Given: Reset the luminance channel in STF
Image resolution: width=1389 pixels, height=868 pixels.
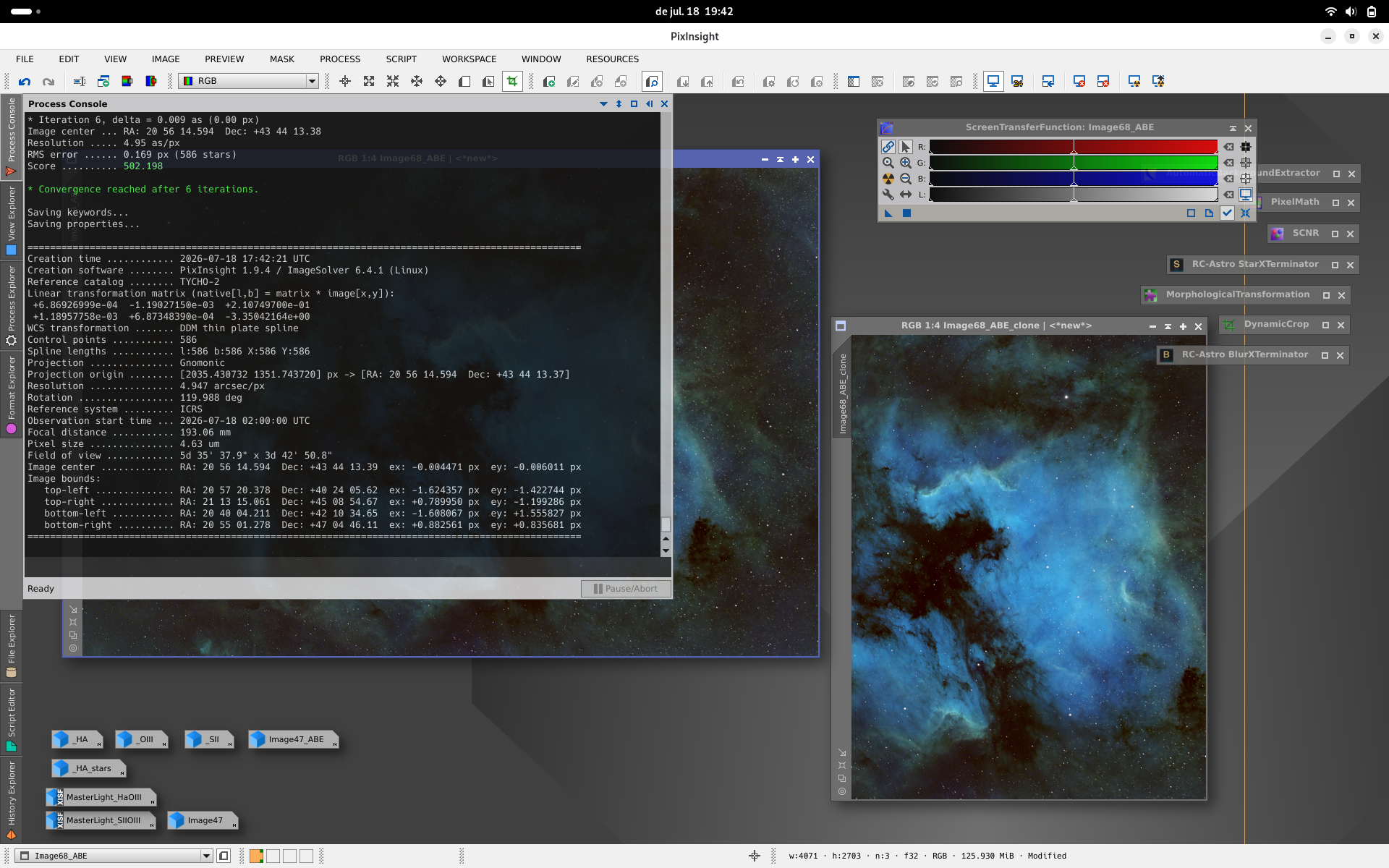Looking at the screenshot, I should pos(1228,195).
